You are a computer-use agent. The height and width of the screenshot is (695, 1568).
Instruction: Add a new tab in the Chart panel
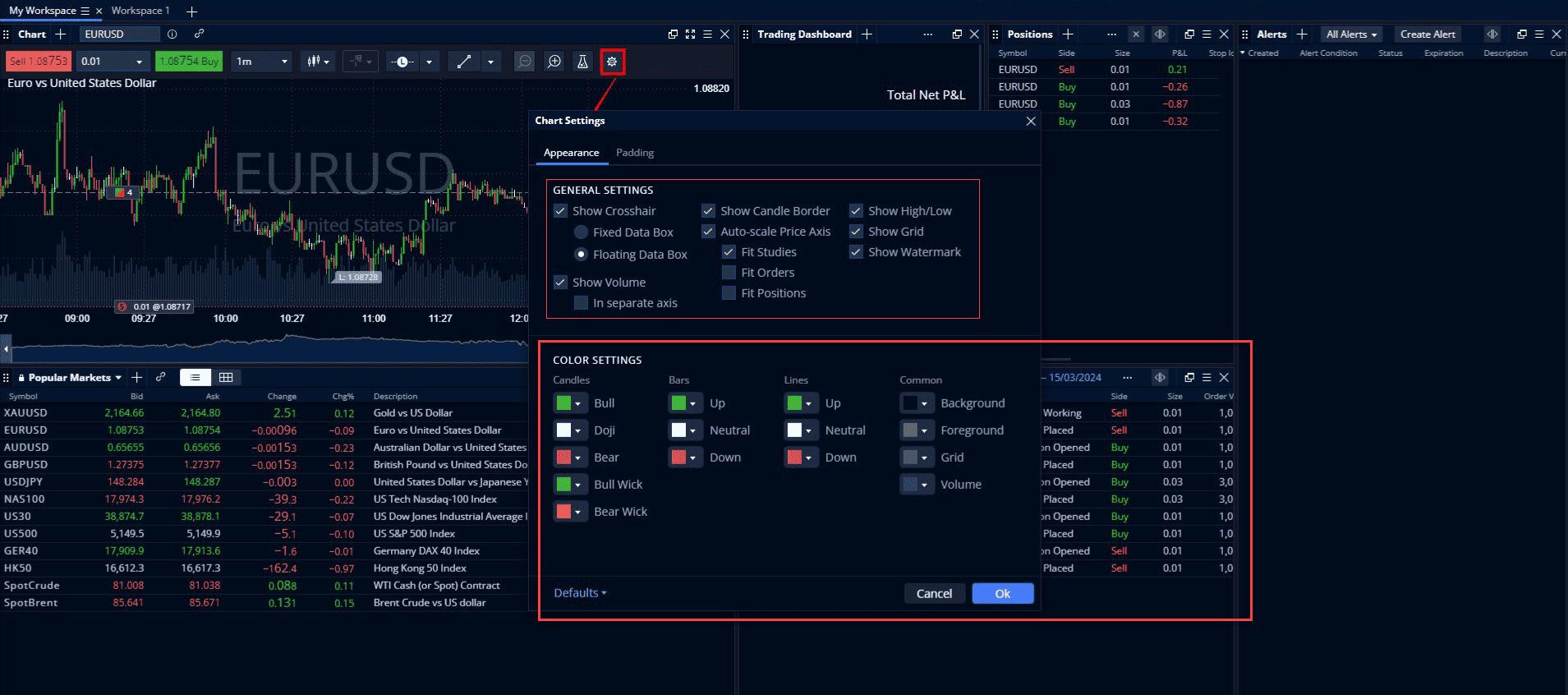point(60,34)
